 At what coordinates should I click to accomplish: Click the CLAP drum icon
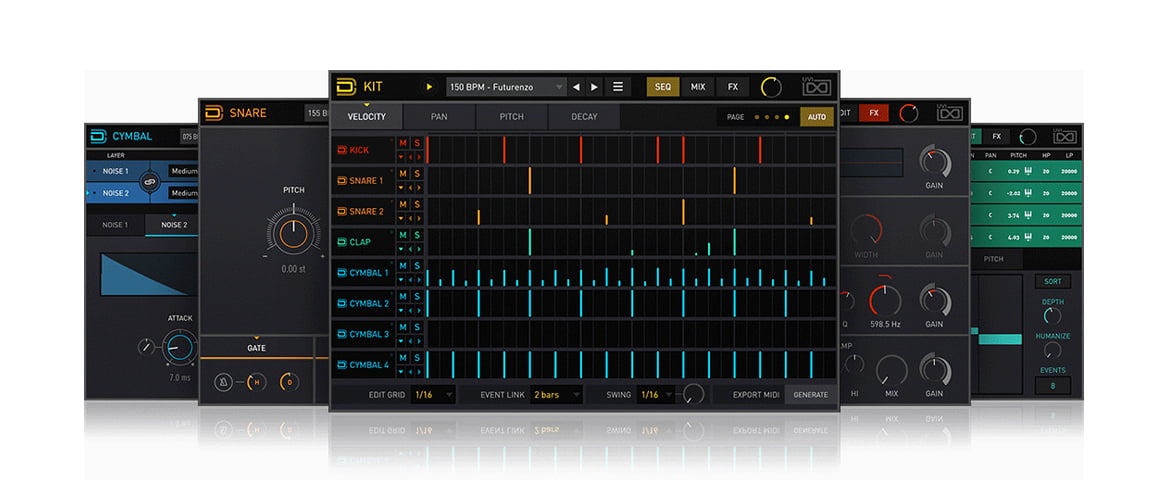[342, 242]
